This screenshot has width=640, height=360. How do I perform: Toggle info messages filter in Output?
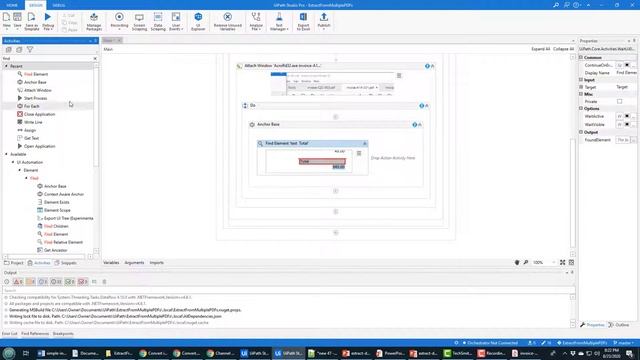click(43, 282)
